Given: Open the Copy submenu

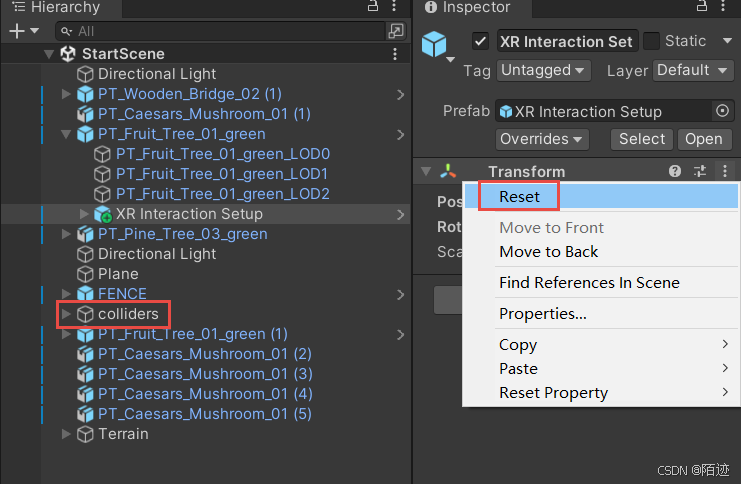Looking at the screenshot, I should point(601,345).
